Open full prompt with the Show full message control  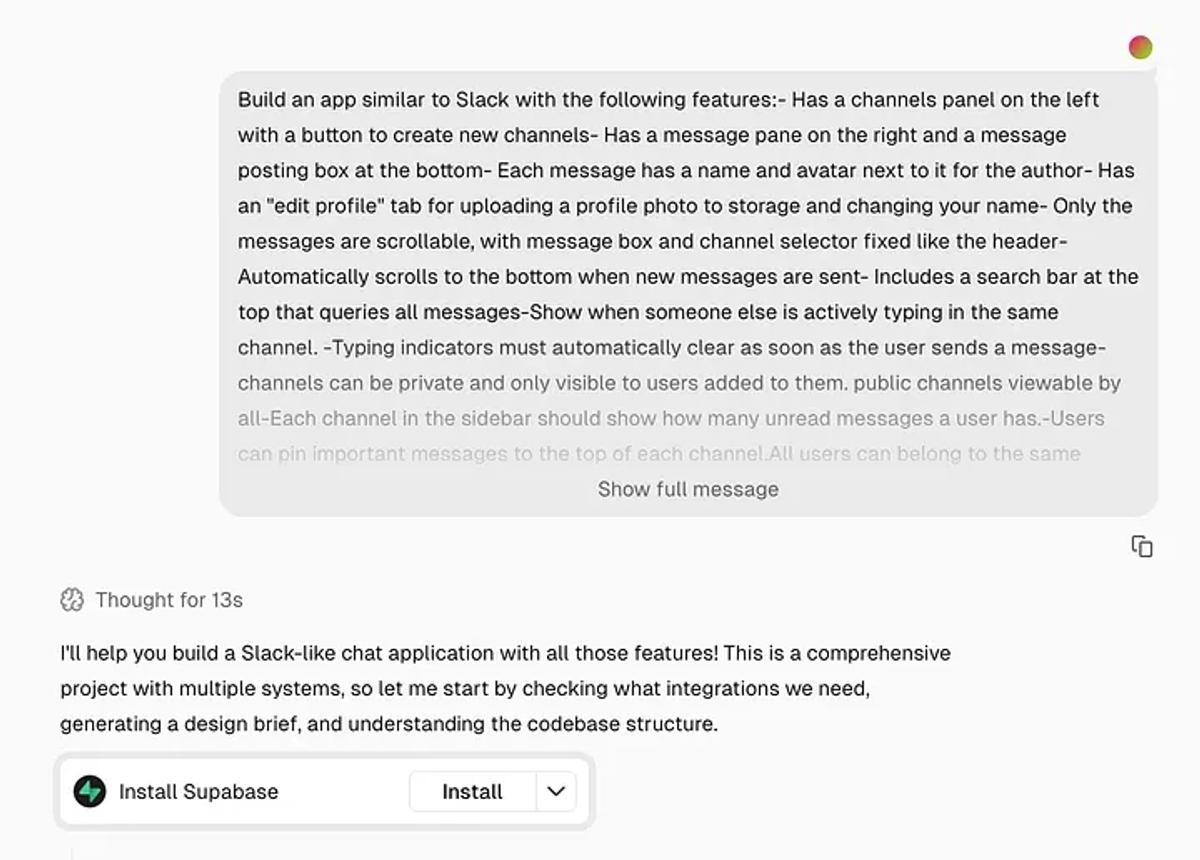tap(687, 489)
